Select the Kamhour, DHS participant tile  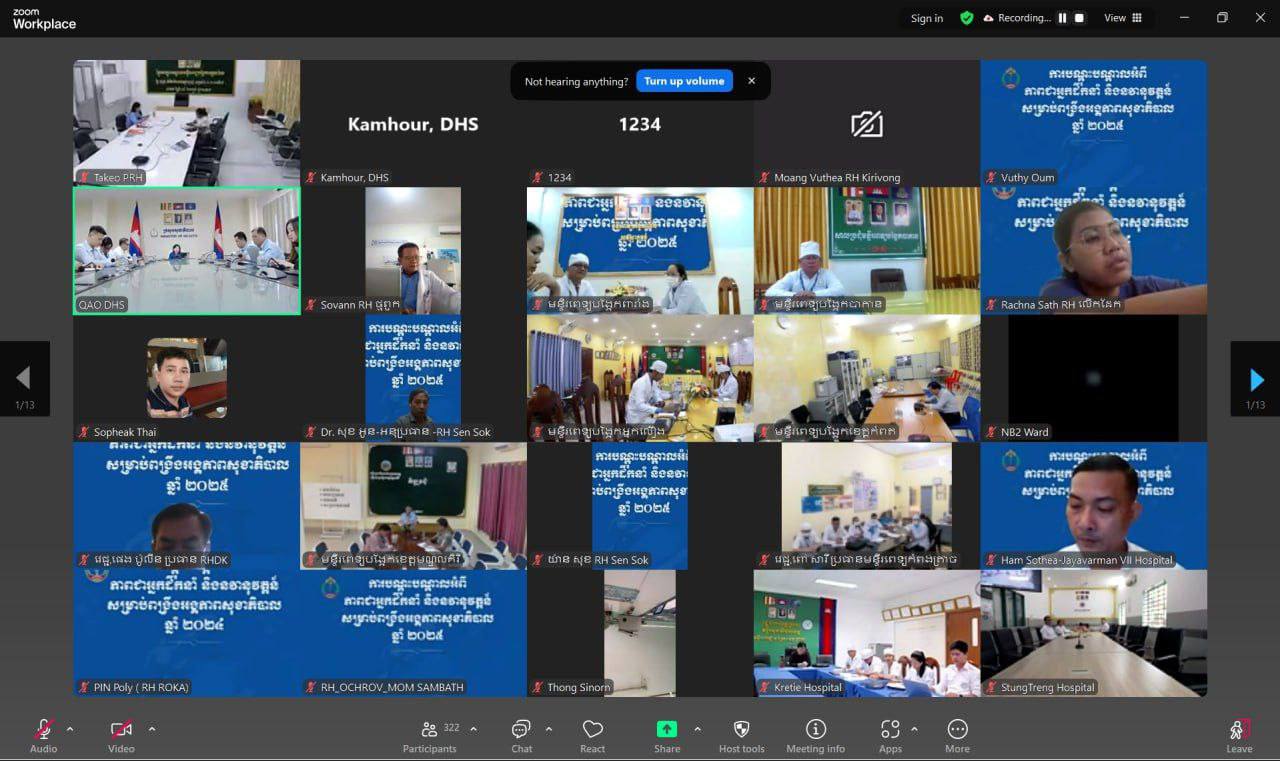(x=413, y=123)
